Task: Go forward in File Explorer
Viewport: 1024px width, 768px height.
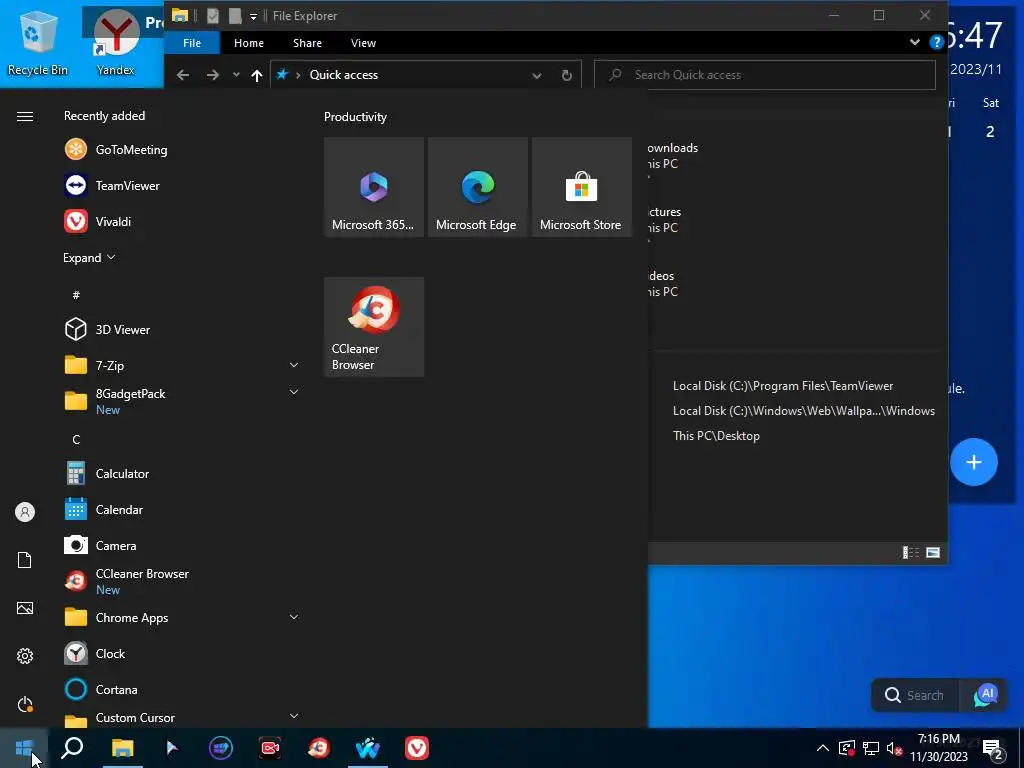Action: tap(213, 75)
